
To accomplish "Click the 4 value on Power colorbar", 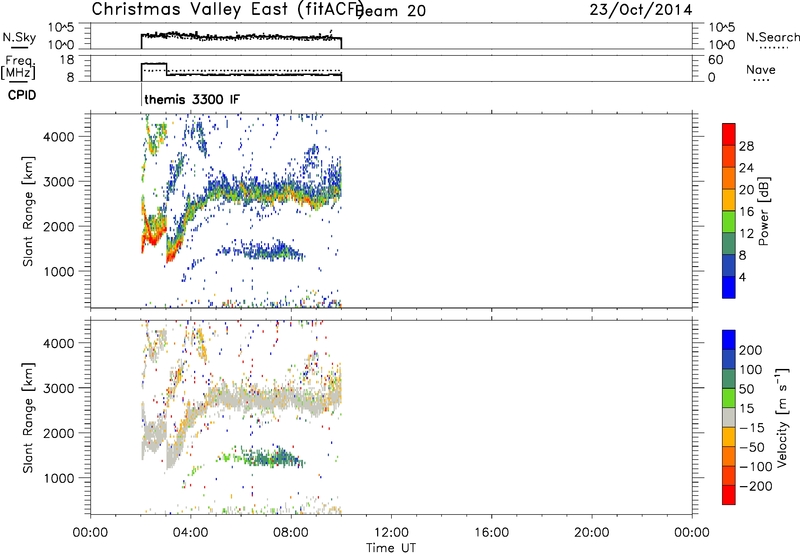I will tap(742, 277).
